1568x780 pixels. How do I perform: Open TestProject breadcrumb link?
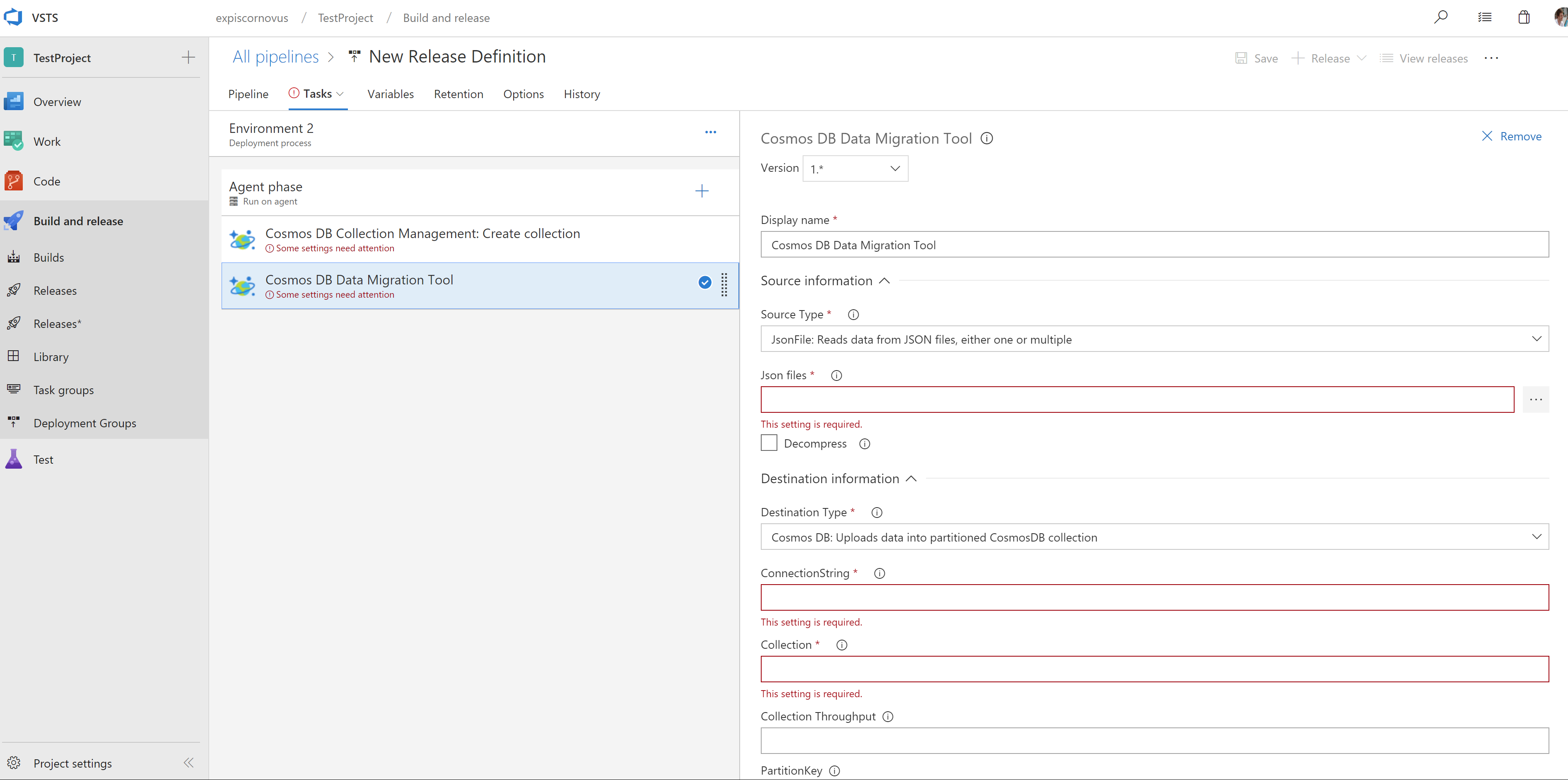click(345, 18)
